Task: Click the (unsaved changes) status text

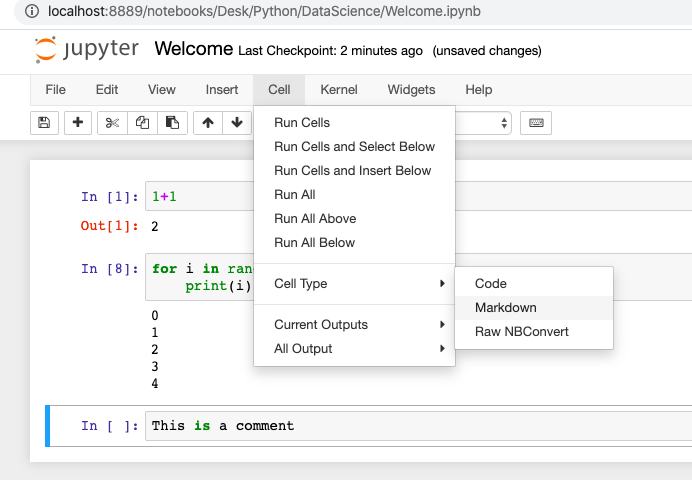Action: pyautogui.click(x=487, y=51)
